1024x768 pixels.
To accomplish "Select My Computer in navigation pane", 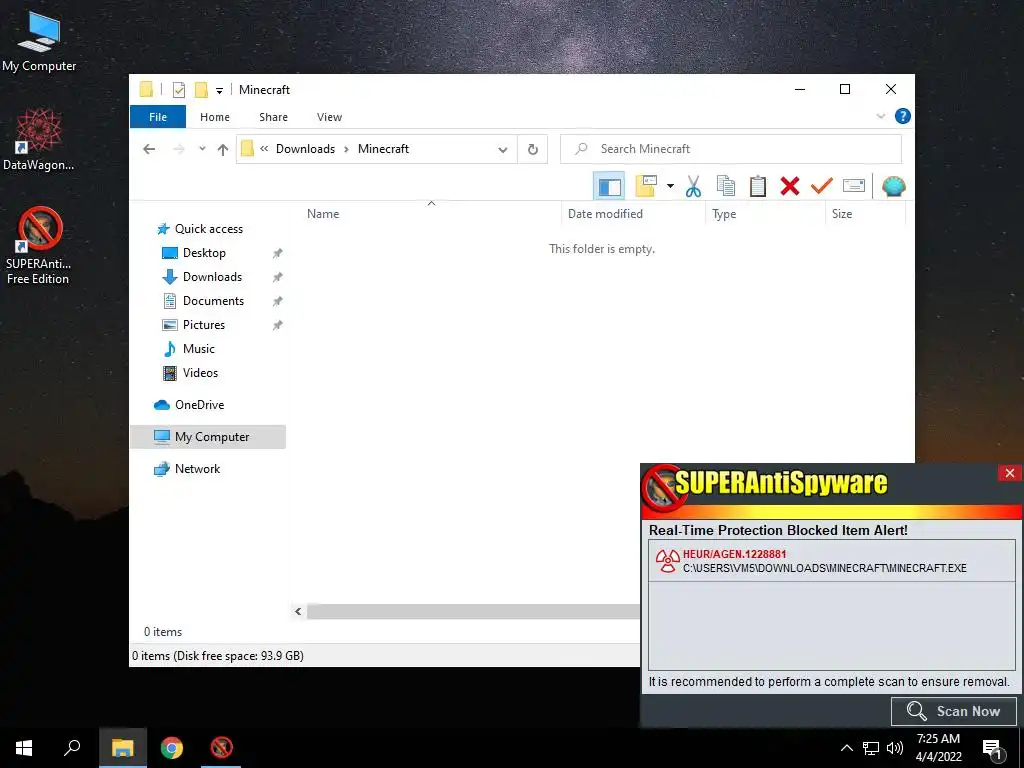I will click(x=208, y=437).
